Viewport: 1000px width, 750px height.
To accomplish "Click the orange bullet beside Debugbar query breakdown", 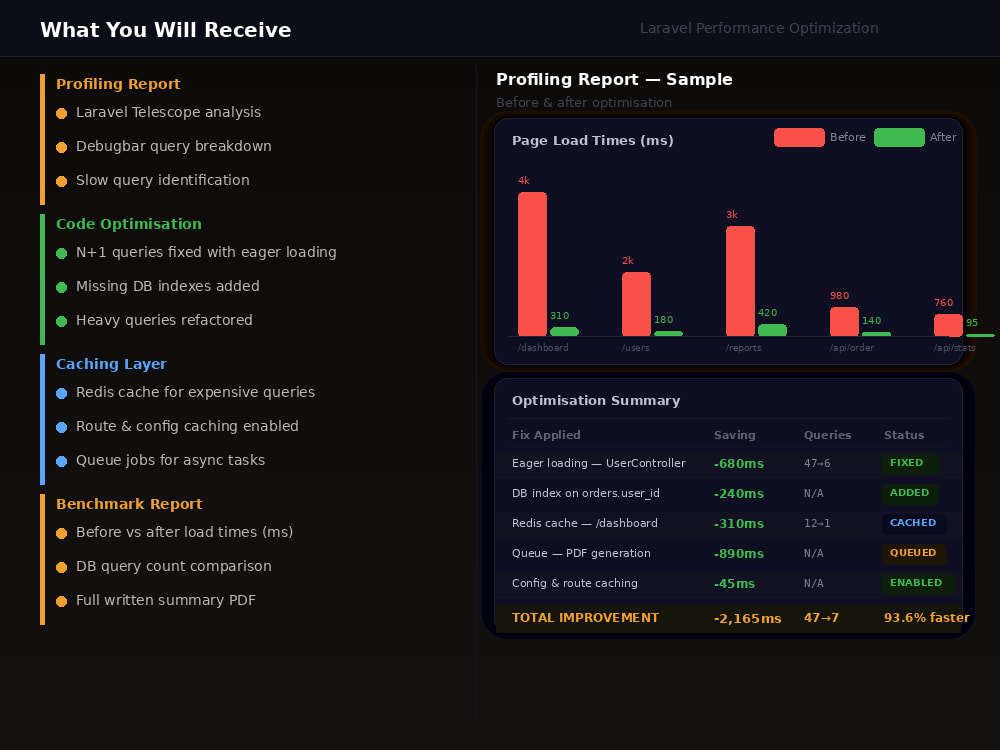I will (x=61, y=147).
